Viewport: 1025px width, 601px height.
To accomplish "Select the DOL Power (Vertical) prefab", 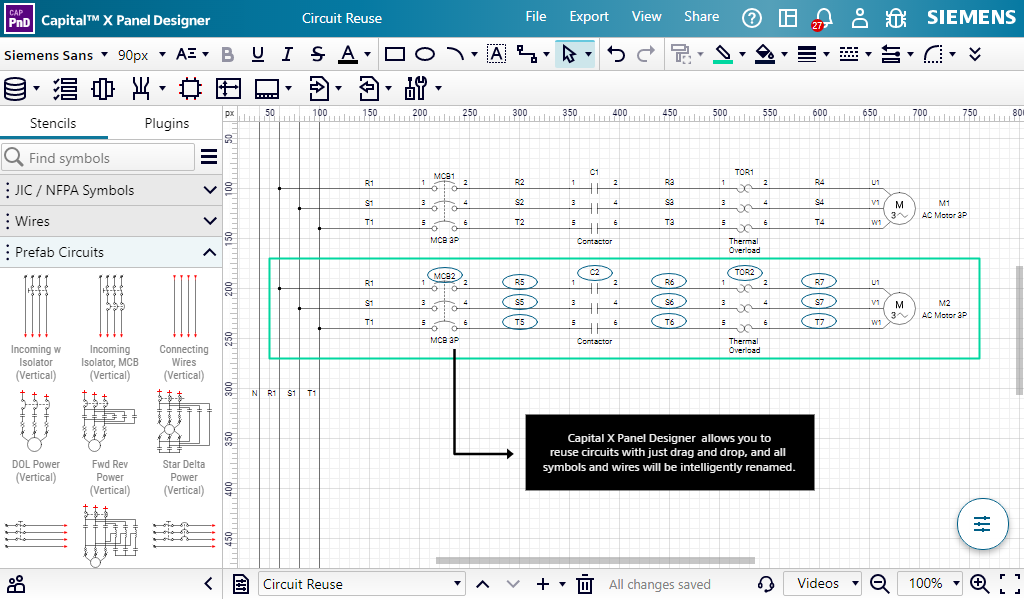I will (x=36, y=437).
